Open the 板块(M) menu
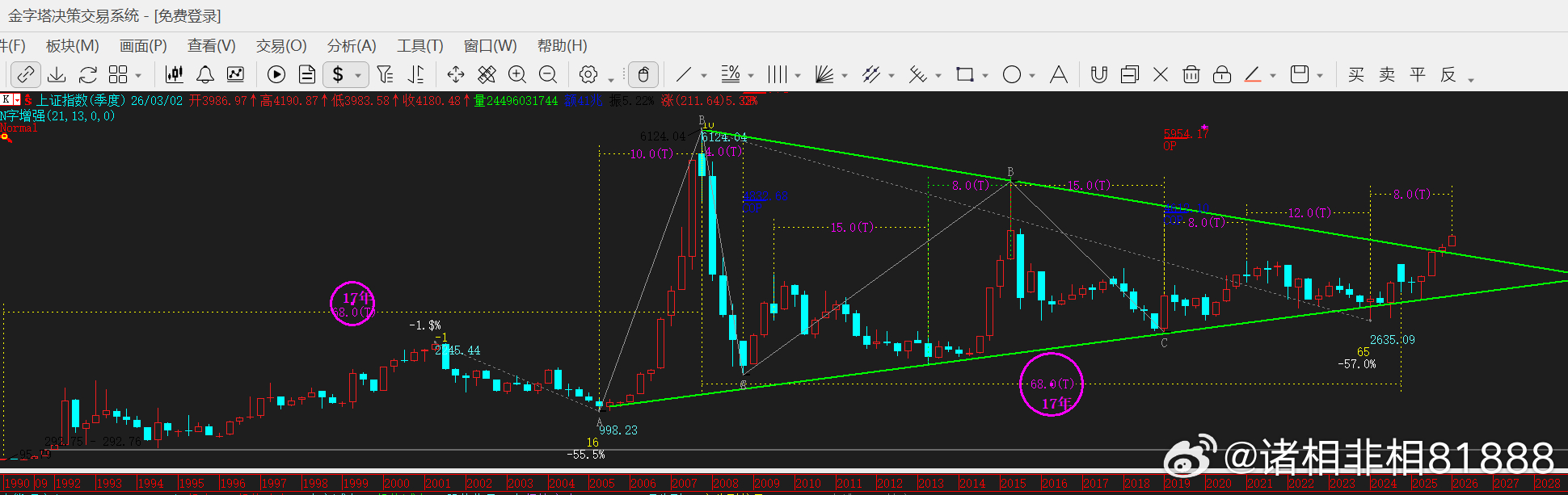 click(x=73, y=46)
